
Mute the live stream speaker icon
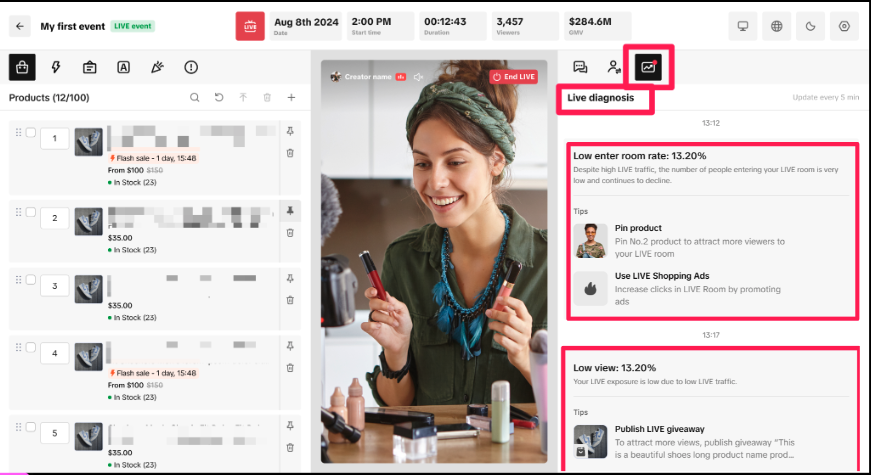[x=419, y=76]
